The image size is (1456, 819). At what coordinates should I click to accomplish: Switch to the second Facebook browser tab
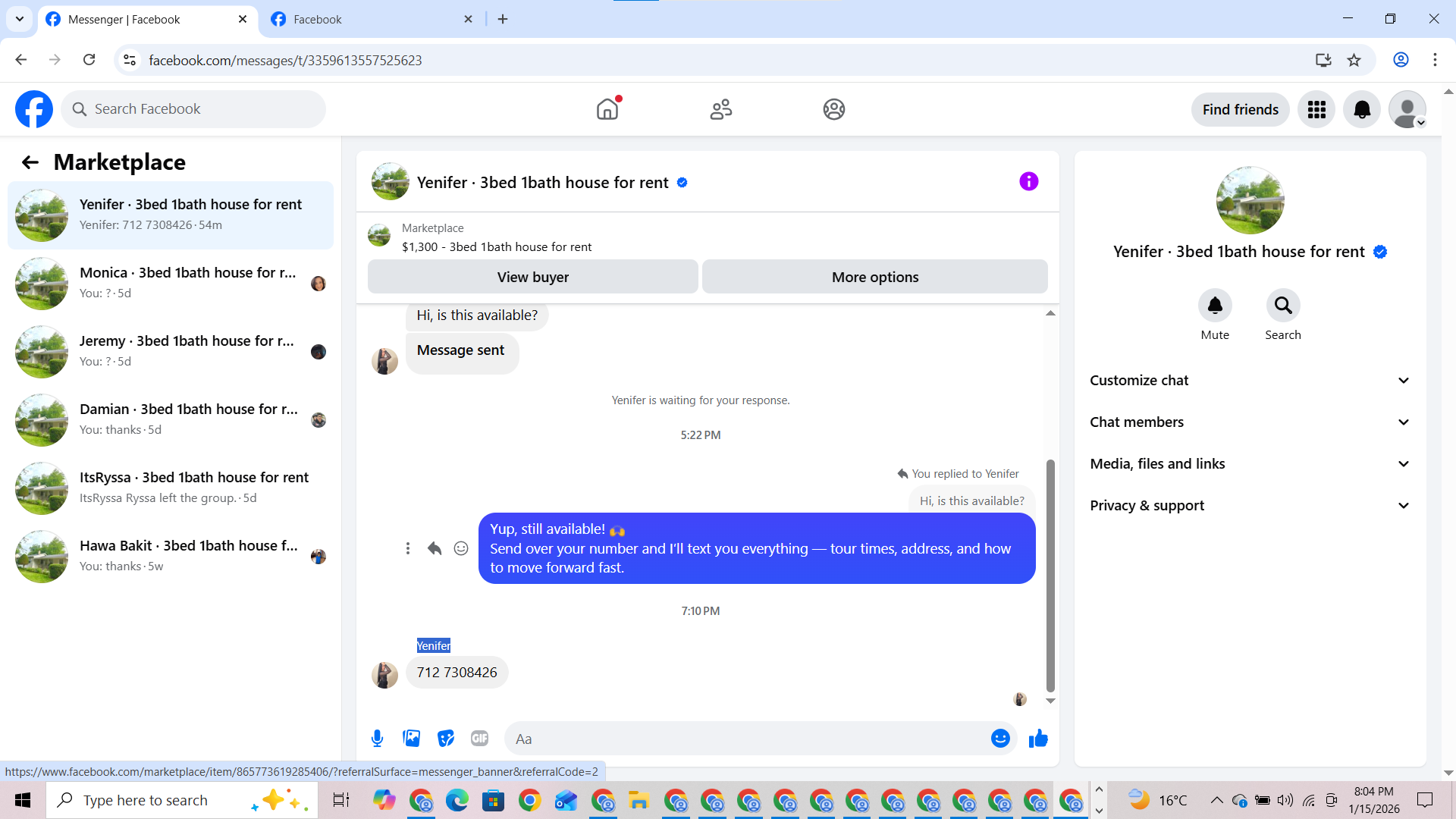click(372, 19)
